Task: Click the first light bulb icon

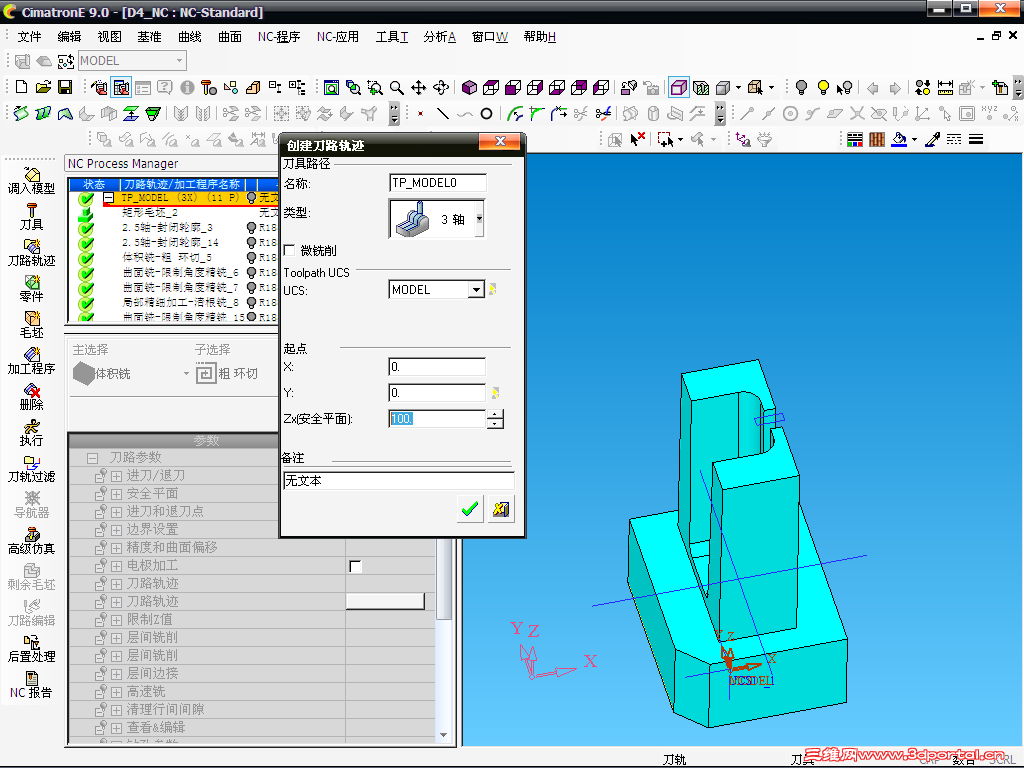Action: [801, 87]
